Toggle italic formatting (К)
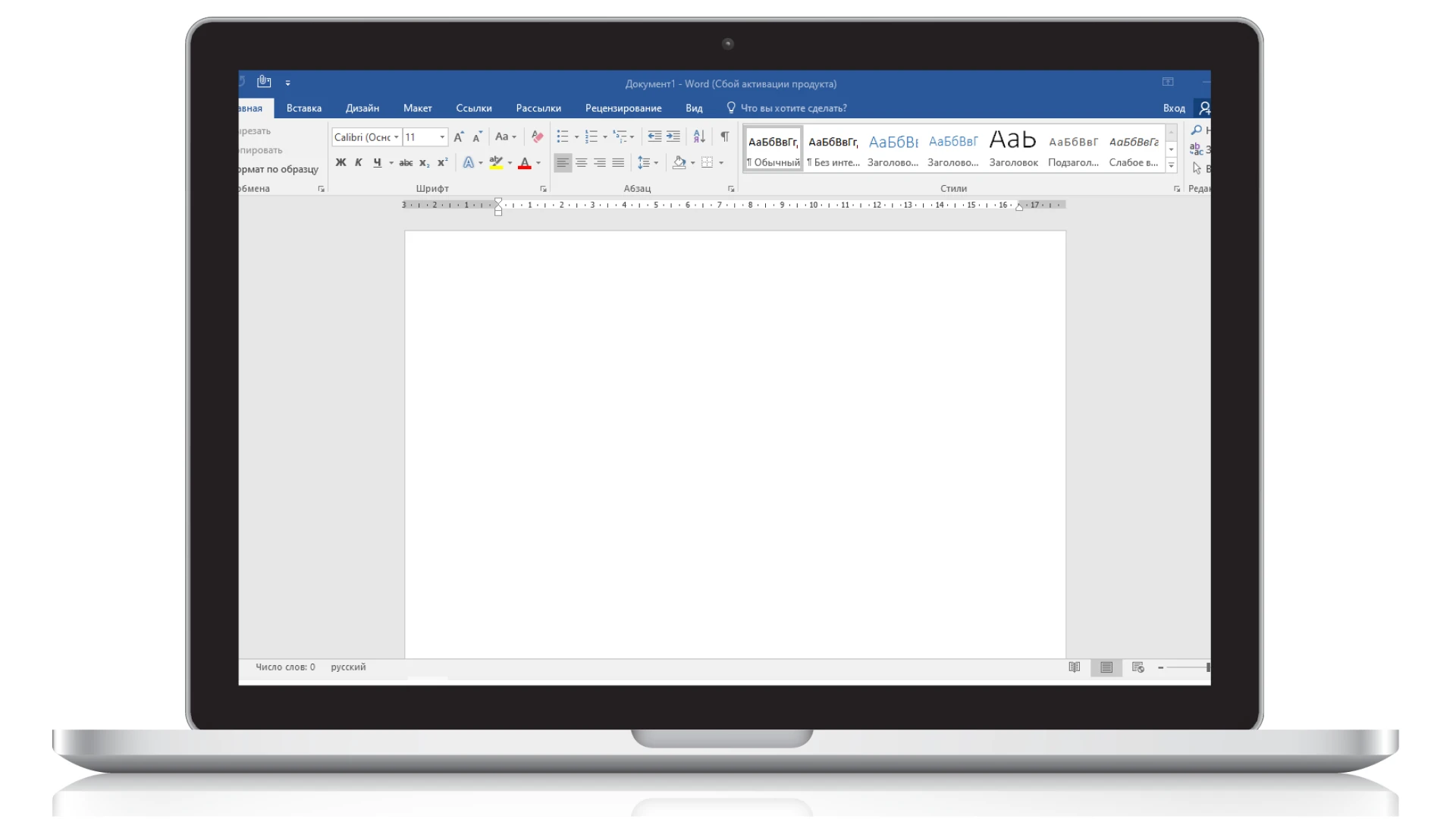Viewport: 1456px width, 819px height. pyautogui.click(x=358, y=163)
